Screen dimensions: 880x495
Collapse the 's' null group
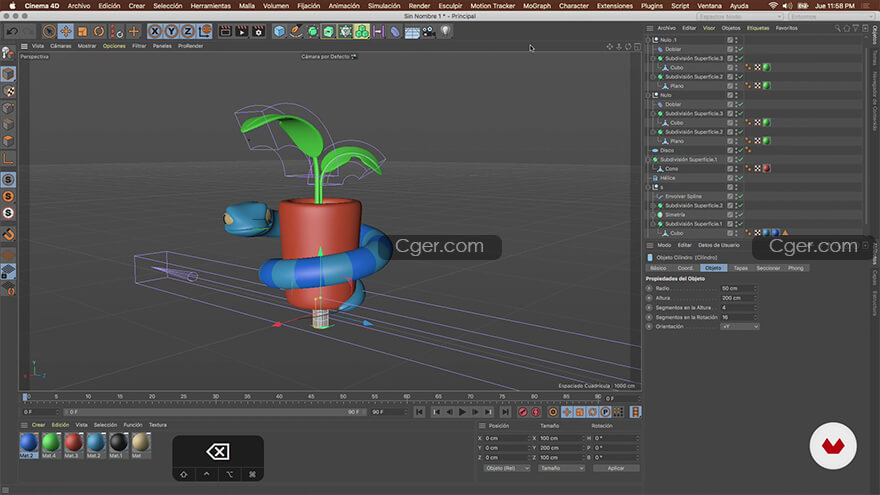click(x=648, y=187)
